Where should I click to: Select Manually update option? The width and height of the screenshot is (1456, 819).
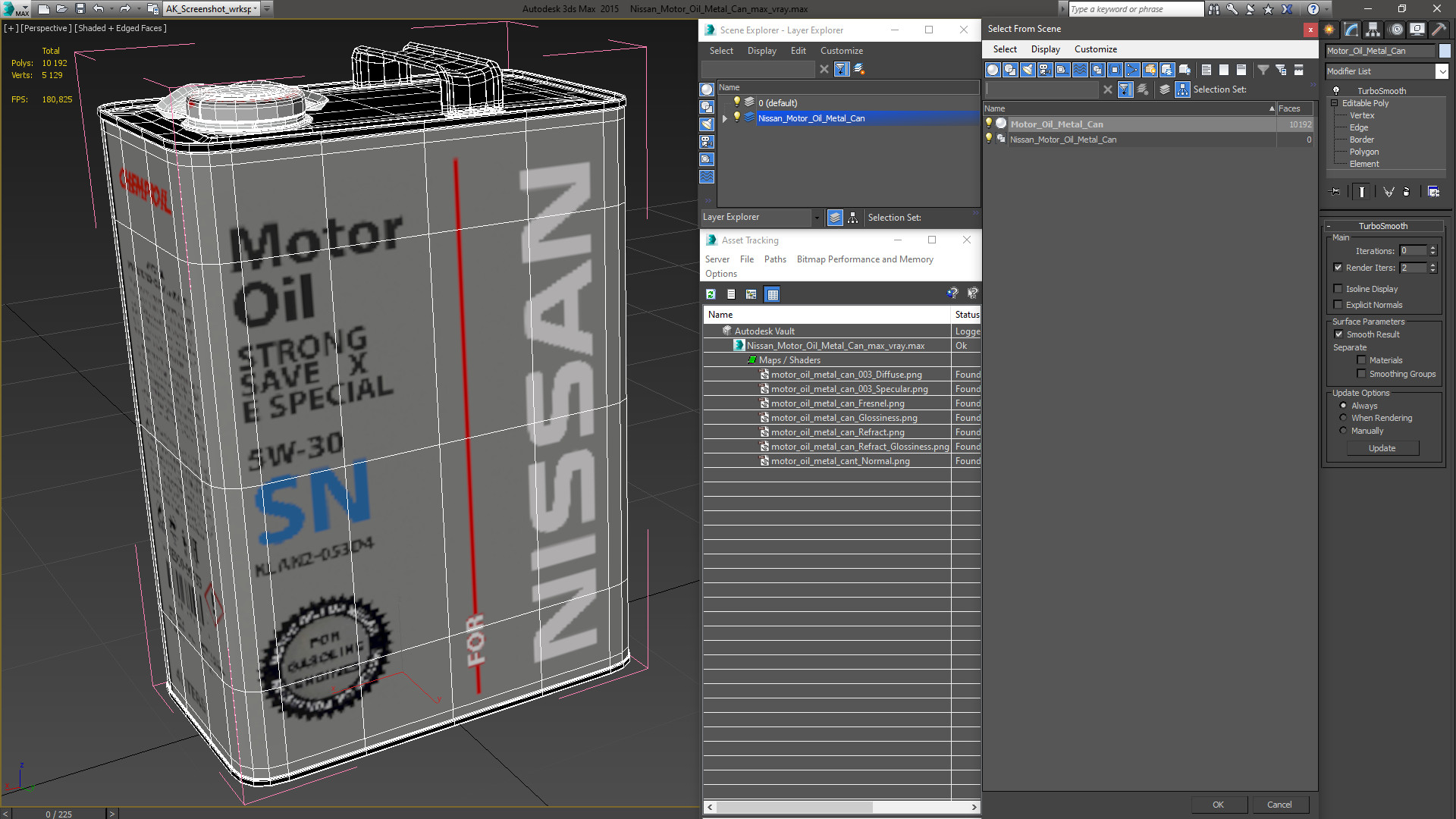(1343, 431)
